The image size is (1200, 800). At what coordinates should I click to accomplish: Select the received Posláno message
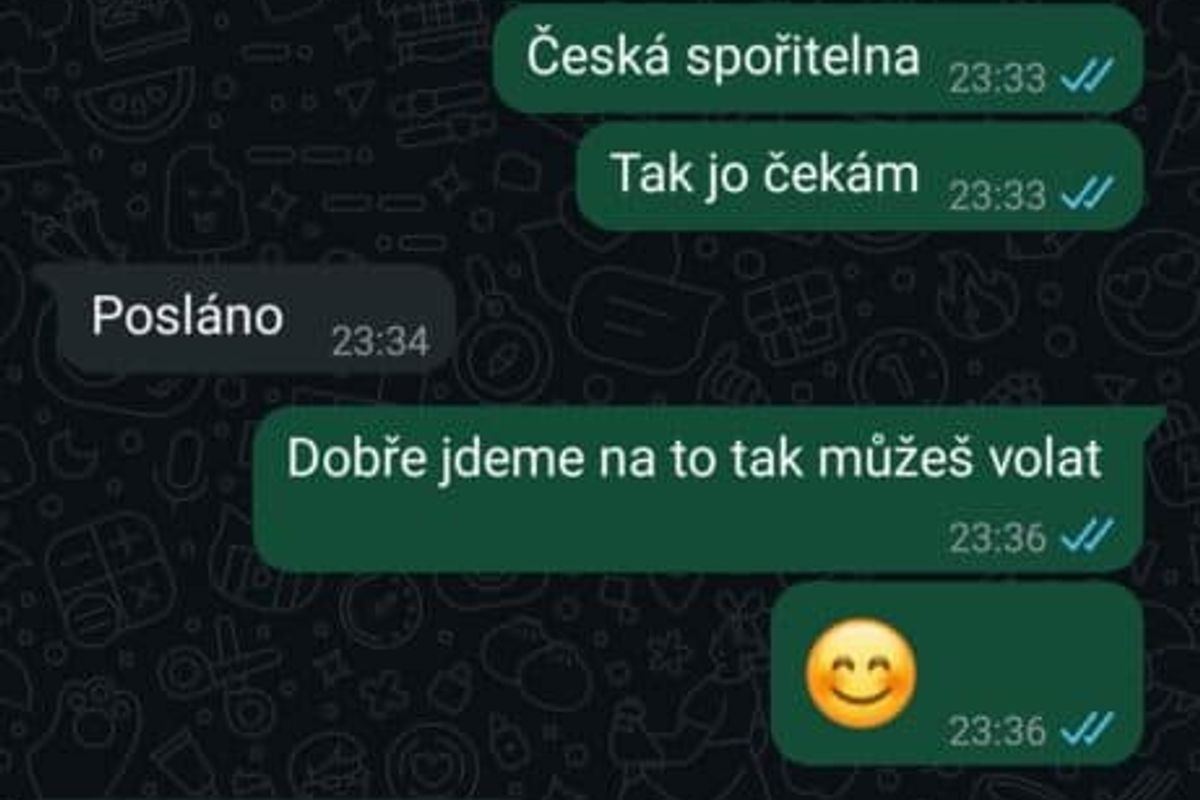[247, 320]
